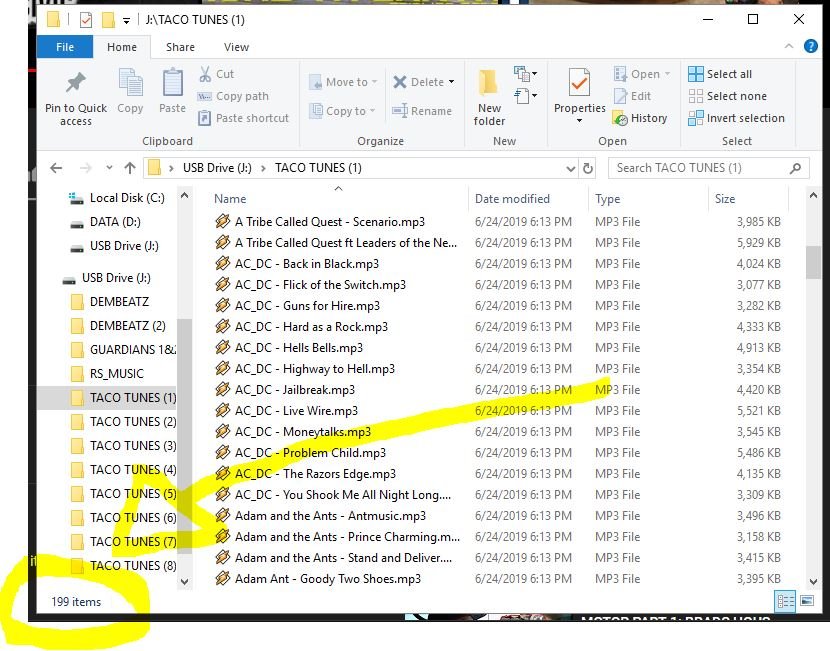This screenshot has height=651, width=830.
Task: Expand the Open button dropdown
Action: pyautogui.click(x=667, y=74)
